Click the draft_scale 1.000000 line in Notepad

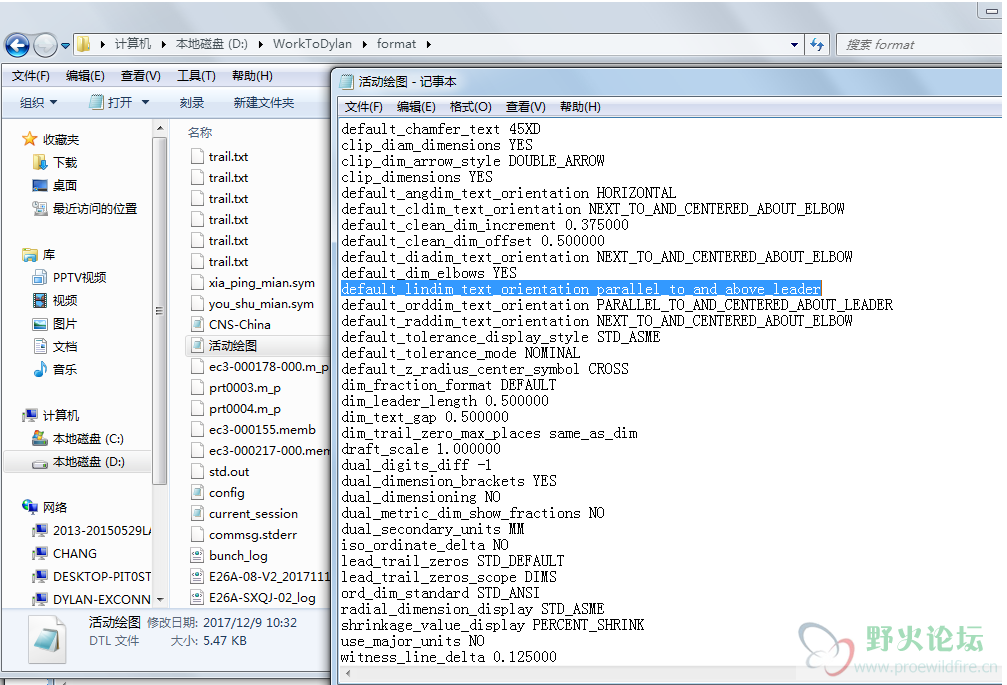[x=421, y=449]
